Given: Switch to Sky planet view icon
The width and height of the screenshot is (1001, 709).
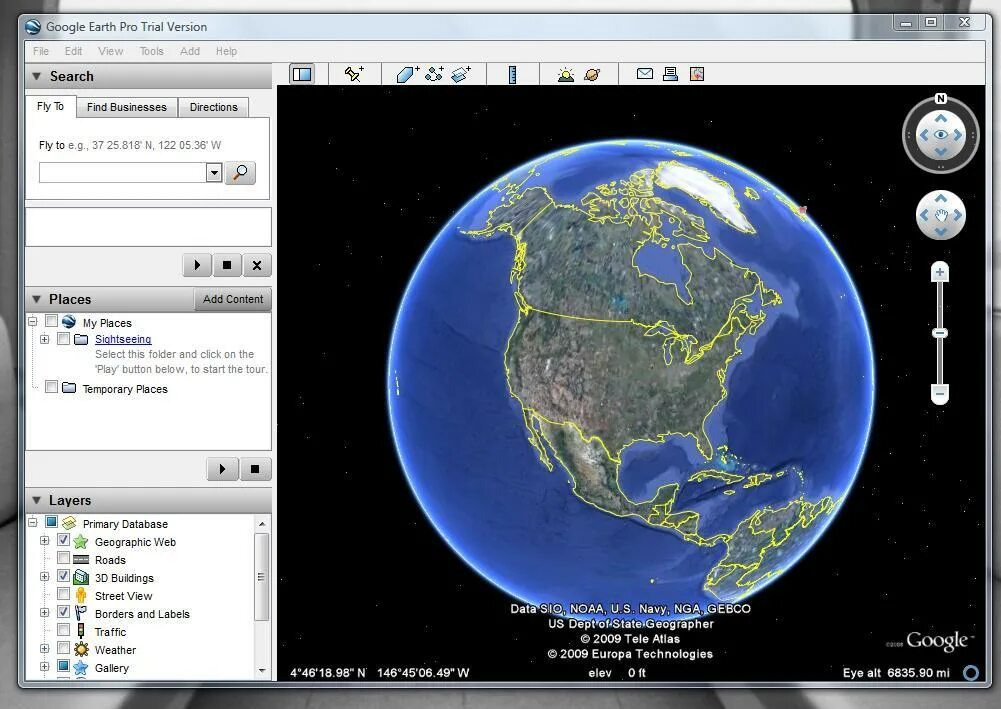Looking at the screenshot, I should (592, 75).
